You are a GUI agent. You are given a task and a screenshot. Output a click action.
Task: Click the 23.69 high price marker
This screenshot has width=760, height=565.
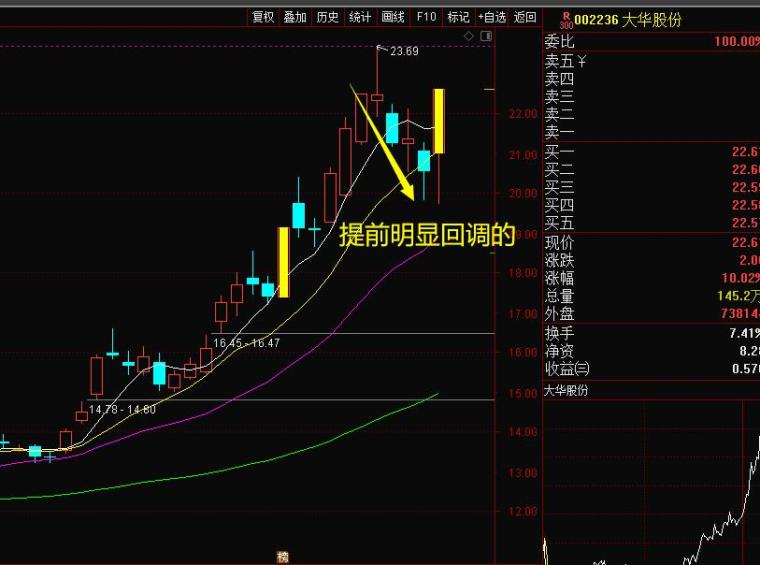404,51
